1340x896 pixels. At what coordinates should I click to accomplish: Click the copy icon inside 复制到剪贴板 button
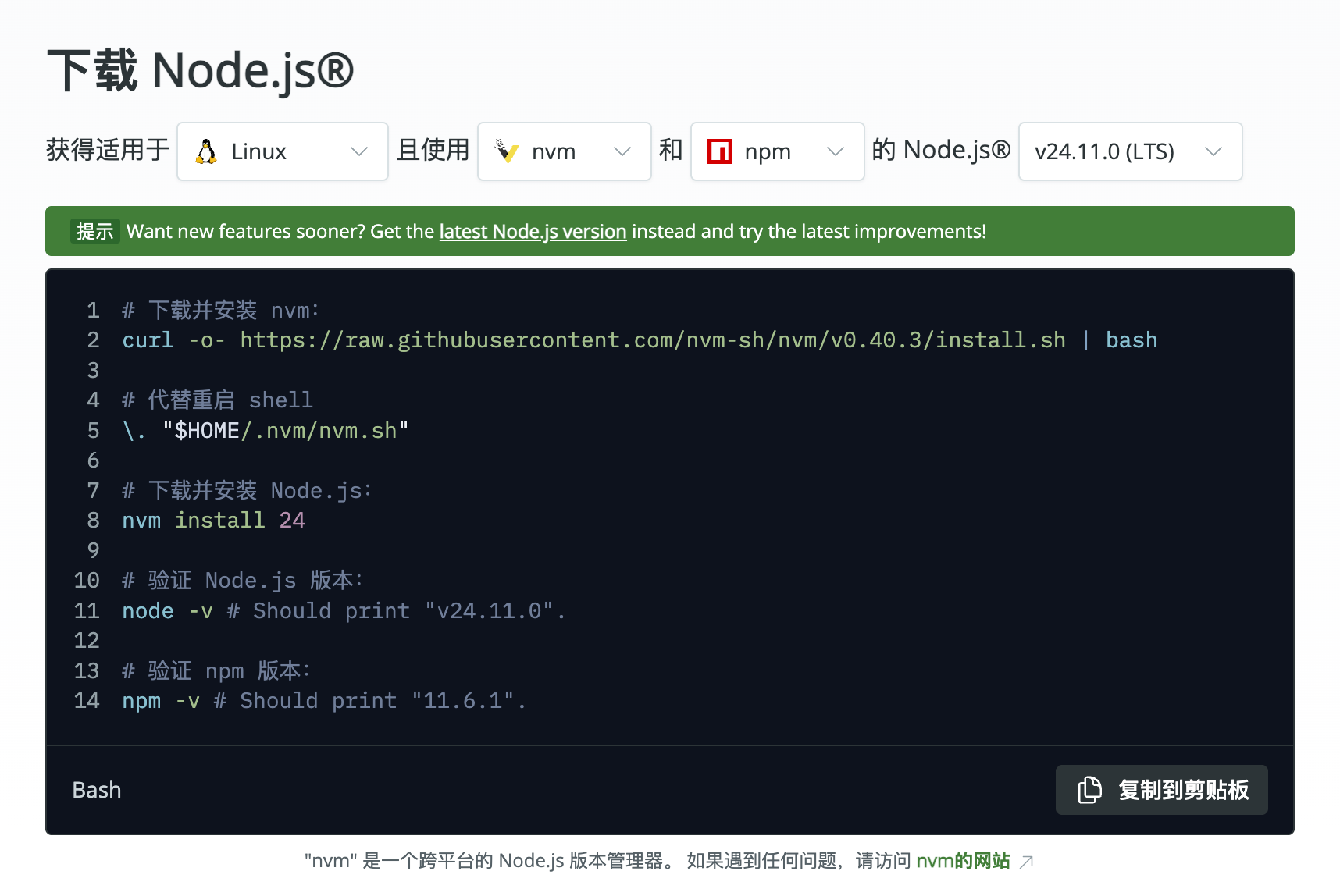1089,790
